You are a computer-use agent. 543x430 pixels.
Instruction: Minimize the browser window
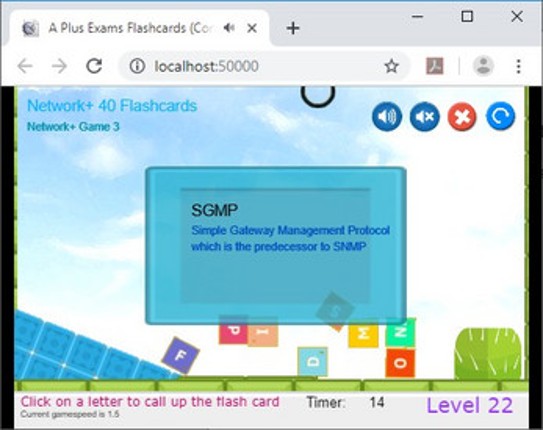pyautogui.click(x=418, y=16)
